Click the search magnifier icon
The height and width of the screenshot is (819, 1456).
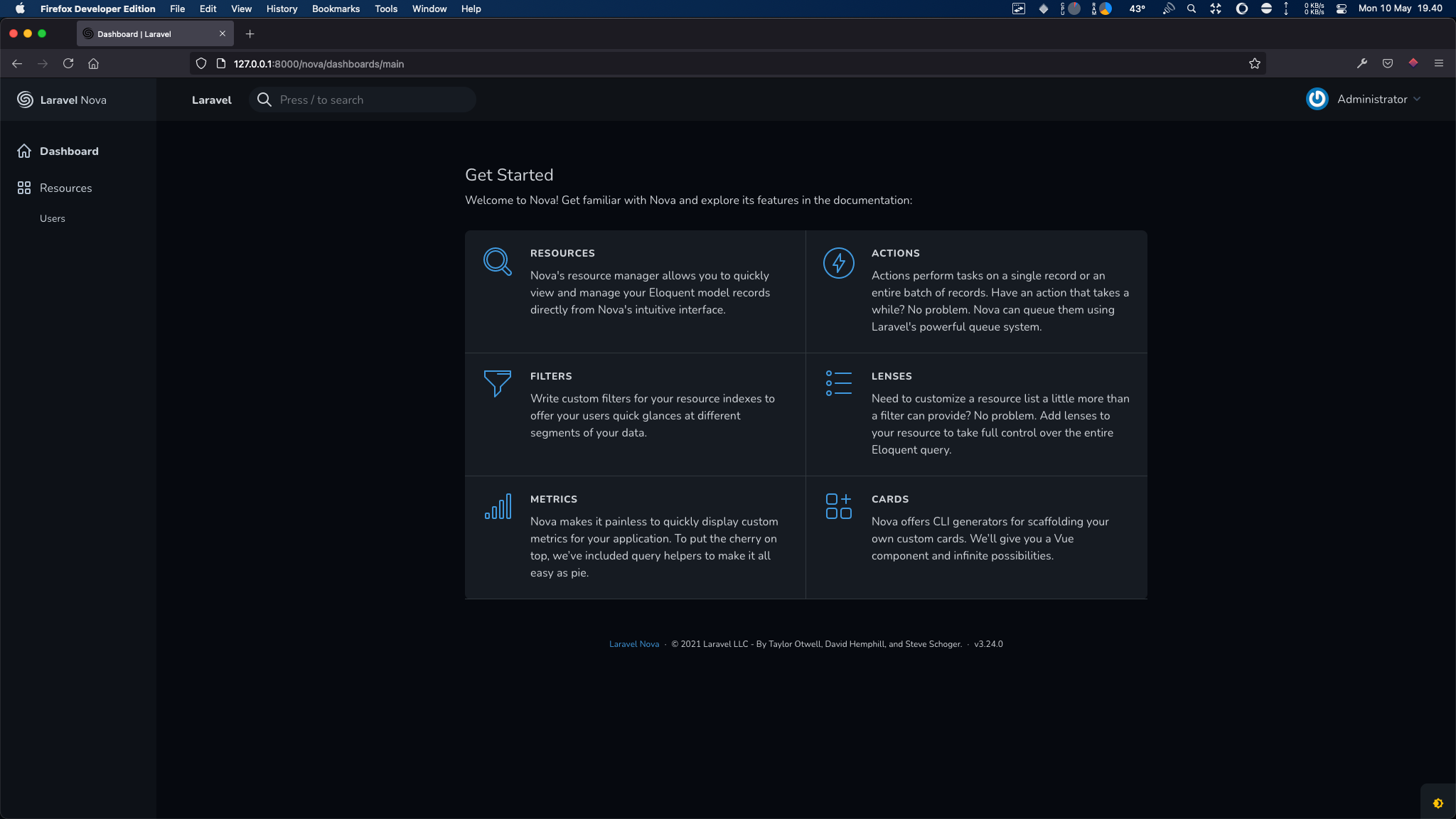tap(264, 100)
